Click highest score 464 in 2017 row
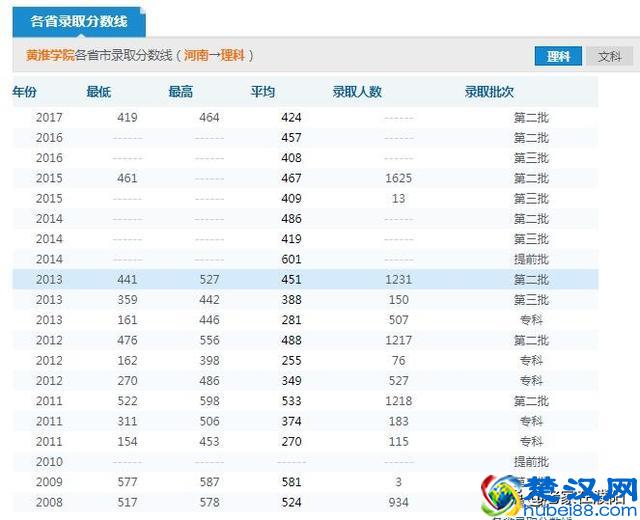The height and width of the screenshot is (520, 640). [209, 118]
